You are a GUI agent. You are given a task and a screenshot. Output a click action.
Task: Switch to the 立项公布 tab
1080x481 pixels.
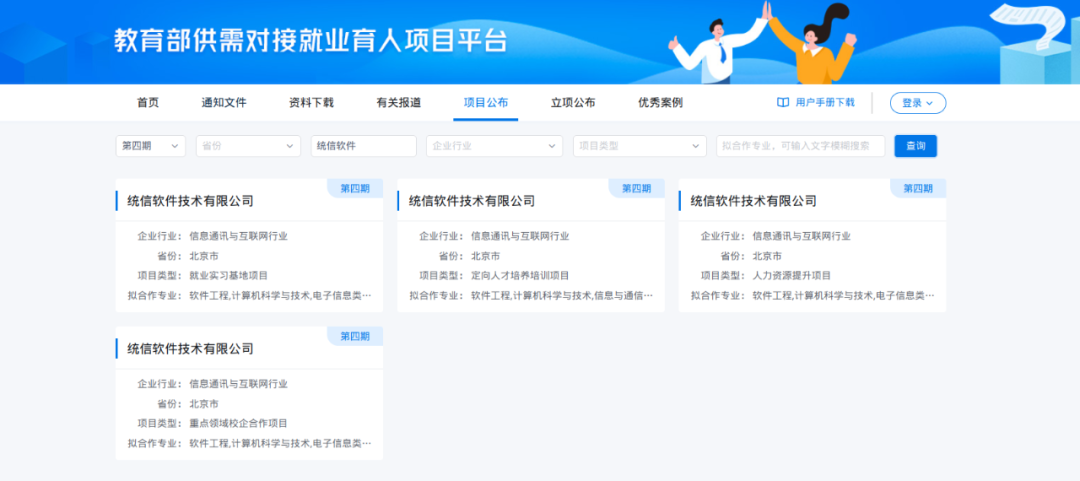[x=573, y=103]
